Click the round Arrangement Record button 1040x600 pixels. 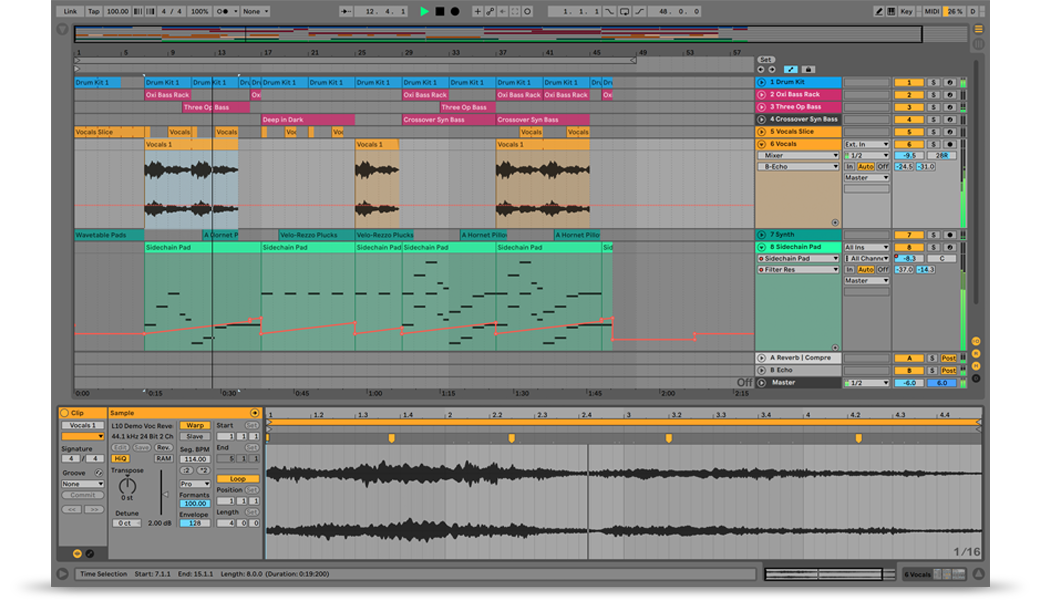[x=455, y=11]
